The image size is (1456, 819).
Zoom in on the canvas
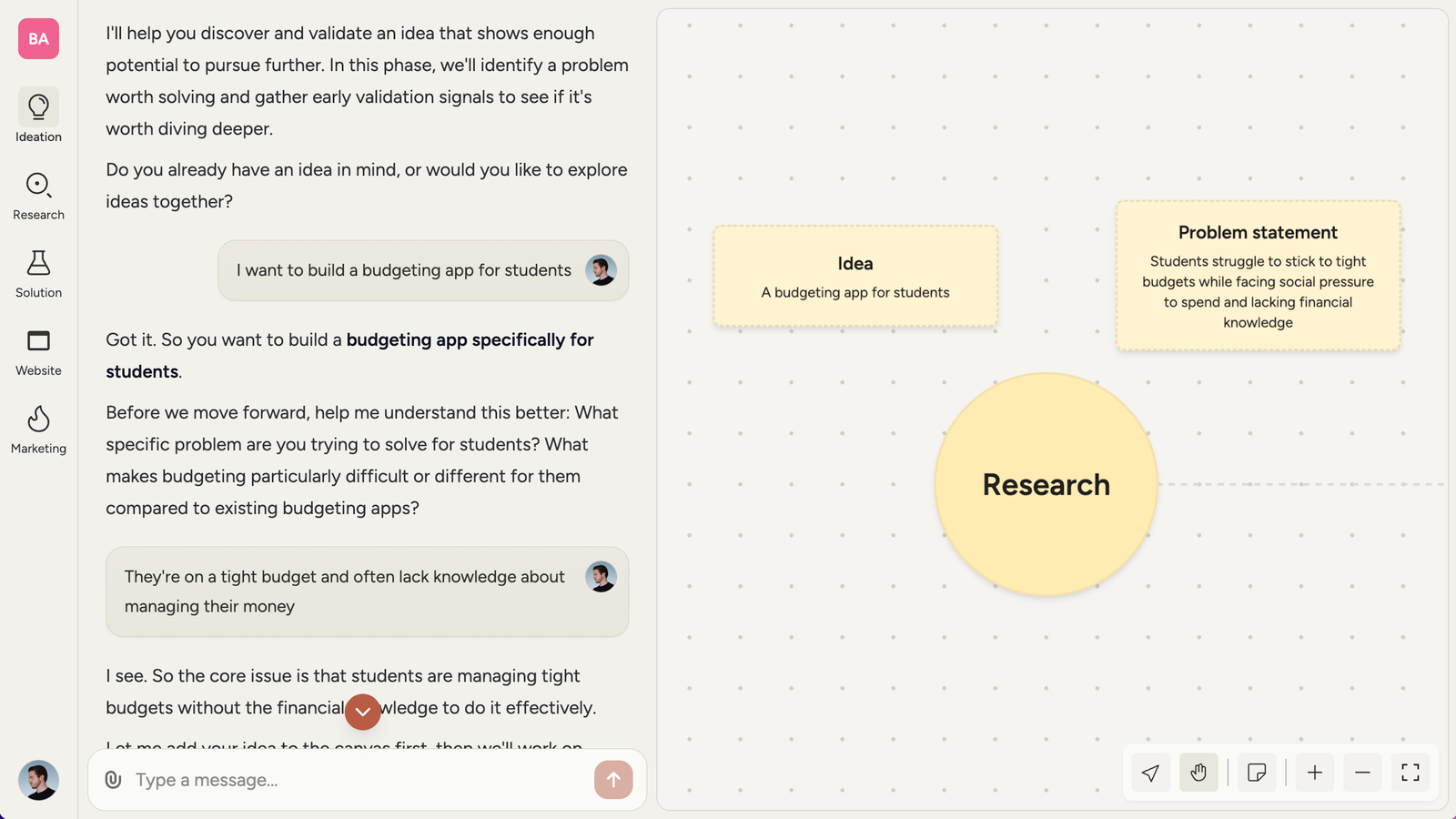pyautogui.click(x=1315, y=773)
